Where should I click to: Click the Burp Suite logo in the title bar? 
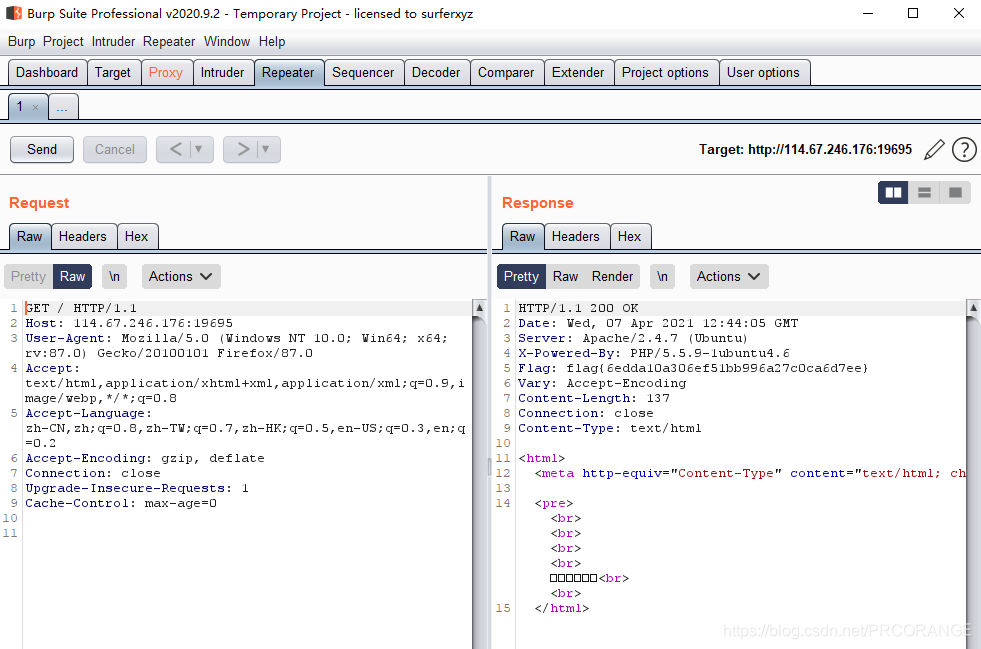[14, 13]
